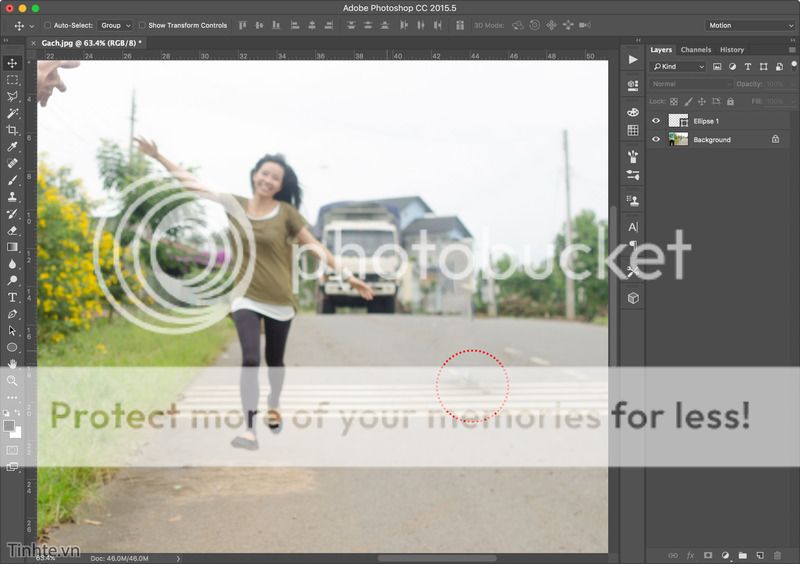800x564 pixels.
Task: Click the foreground color swatch
Action: pyautogui.click(x=9, y=426)
